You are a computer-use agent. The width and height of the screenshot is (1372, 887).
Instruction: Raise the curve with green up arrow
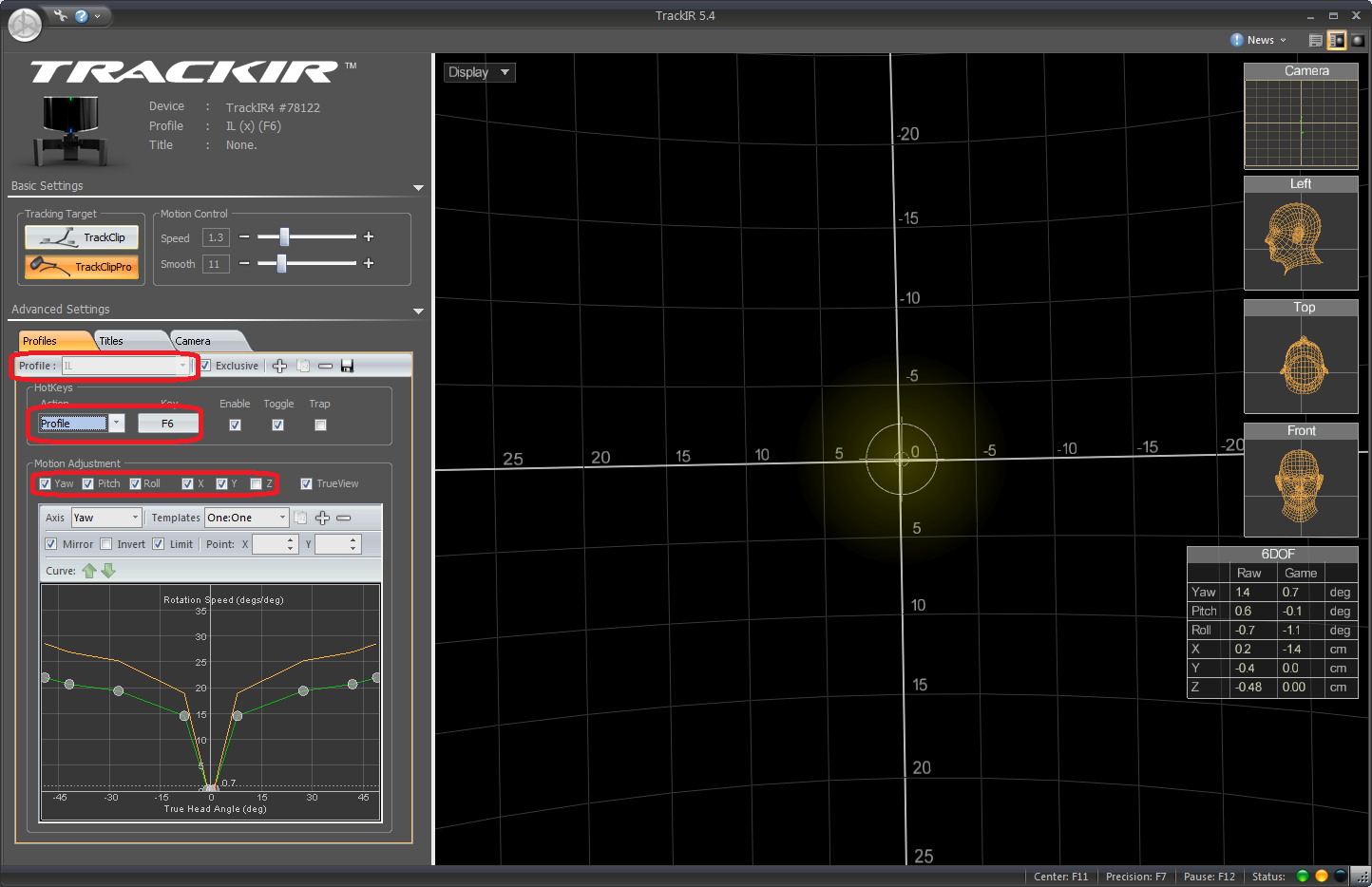pos(89,571)
